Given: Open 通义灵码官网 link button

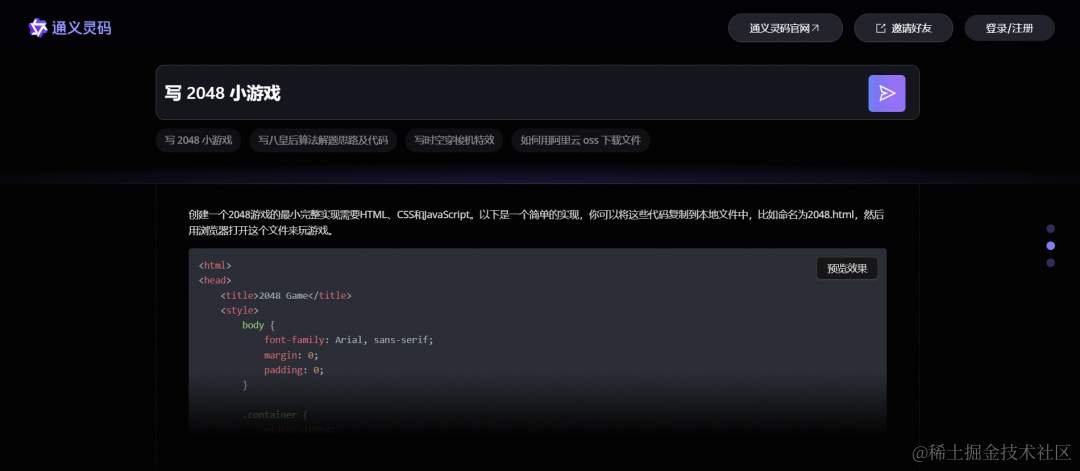Looking at the screenshot, I should coord(785,28).
